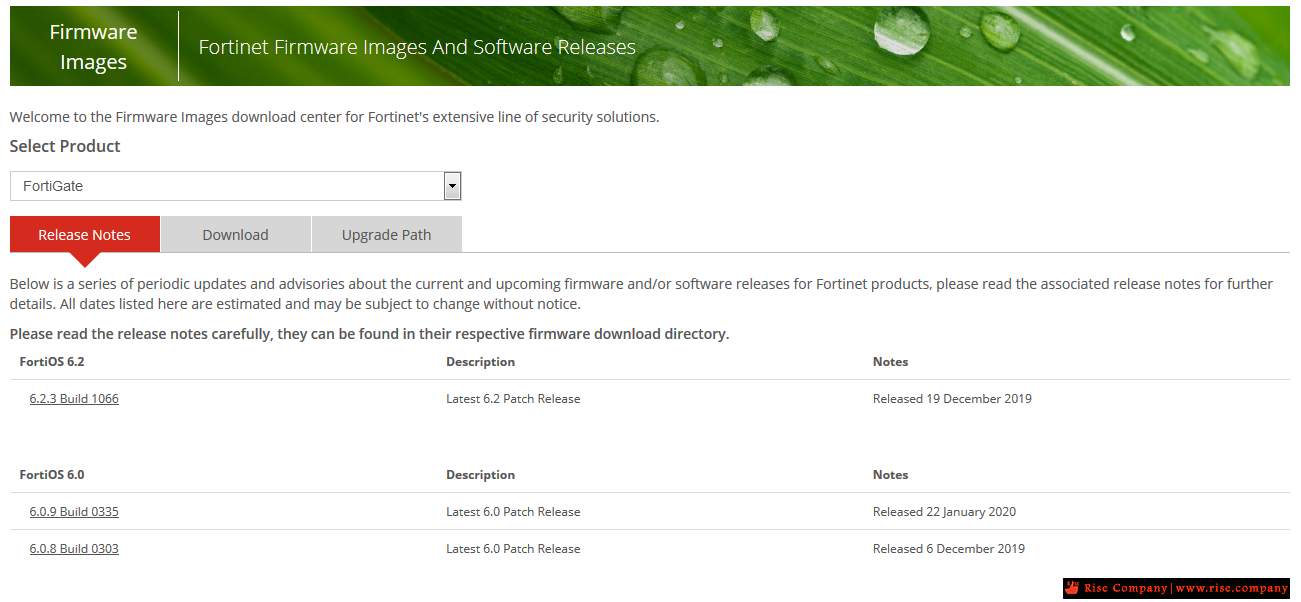
Task: Click the Select Product label
Action: tap(65, 146)
